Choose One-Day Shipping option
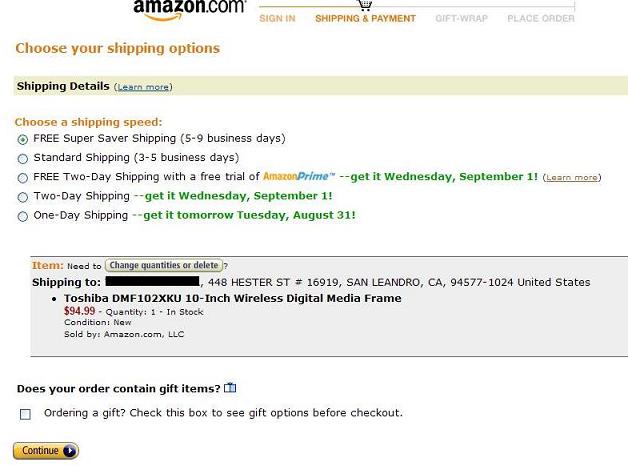The width and height of the screenshot is (628, 466). click(x=23, y=216)
